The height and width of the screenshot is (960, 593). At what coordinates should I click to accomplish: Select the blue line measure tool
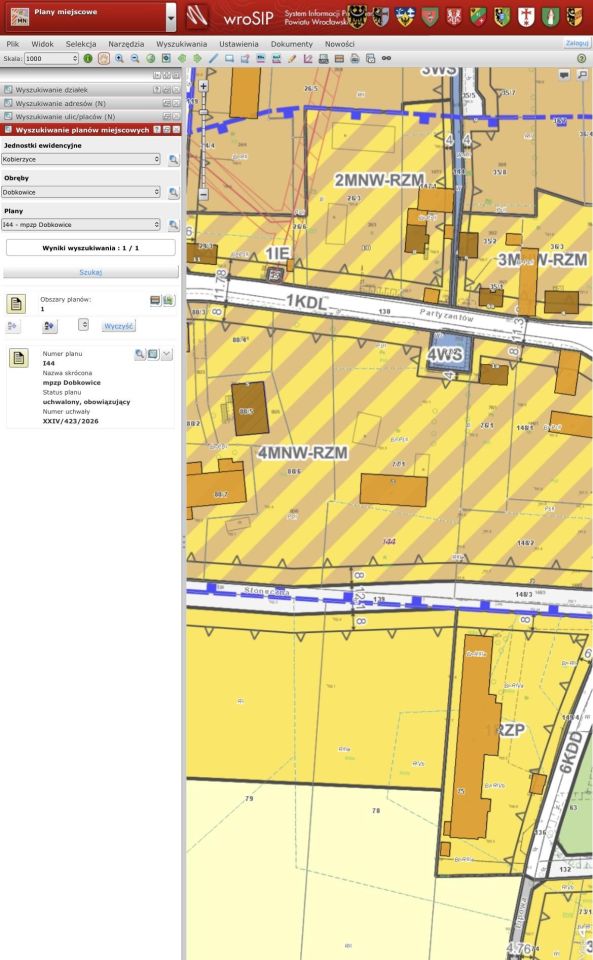(213, 59)
